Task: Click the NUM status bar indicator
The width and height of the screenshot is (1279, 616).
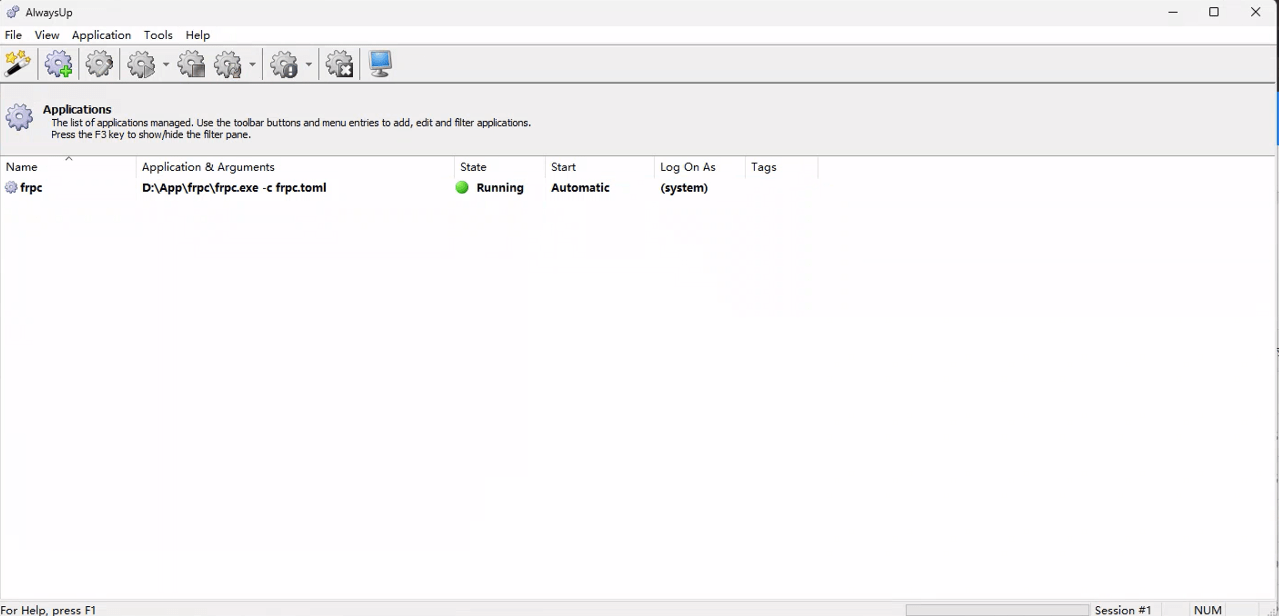Action: (x=1208, y=610)
